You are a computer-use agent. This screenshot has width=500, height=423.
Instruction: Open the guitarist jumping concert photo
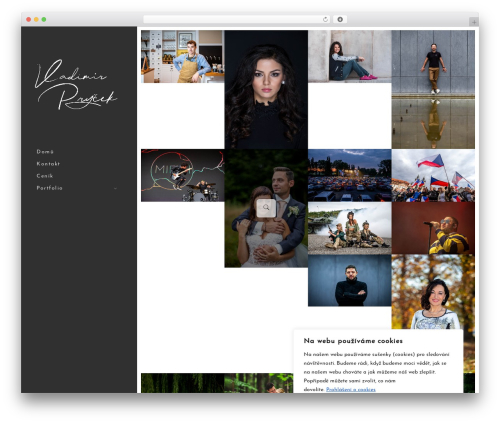click(x=183, y=175)
